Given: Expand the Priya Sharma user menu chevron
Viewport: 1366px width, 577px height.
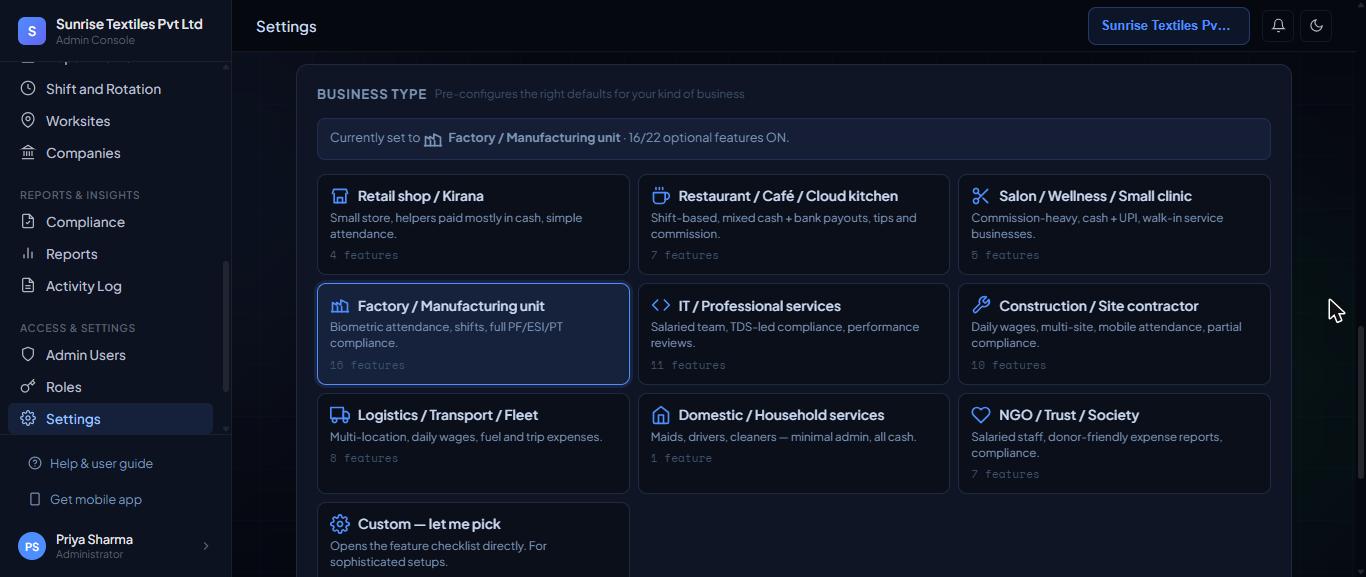Looking at the screenshot, I should (206, 546).
